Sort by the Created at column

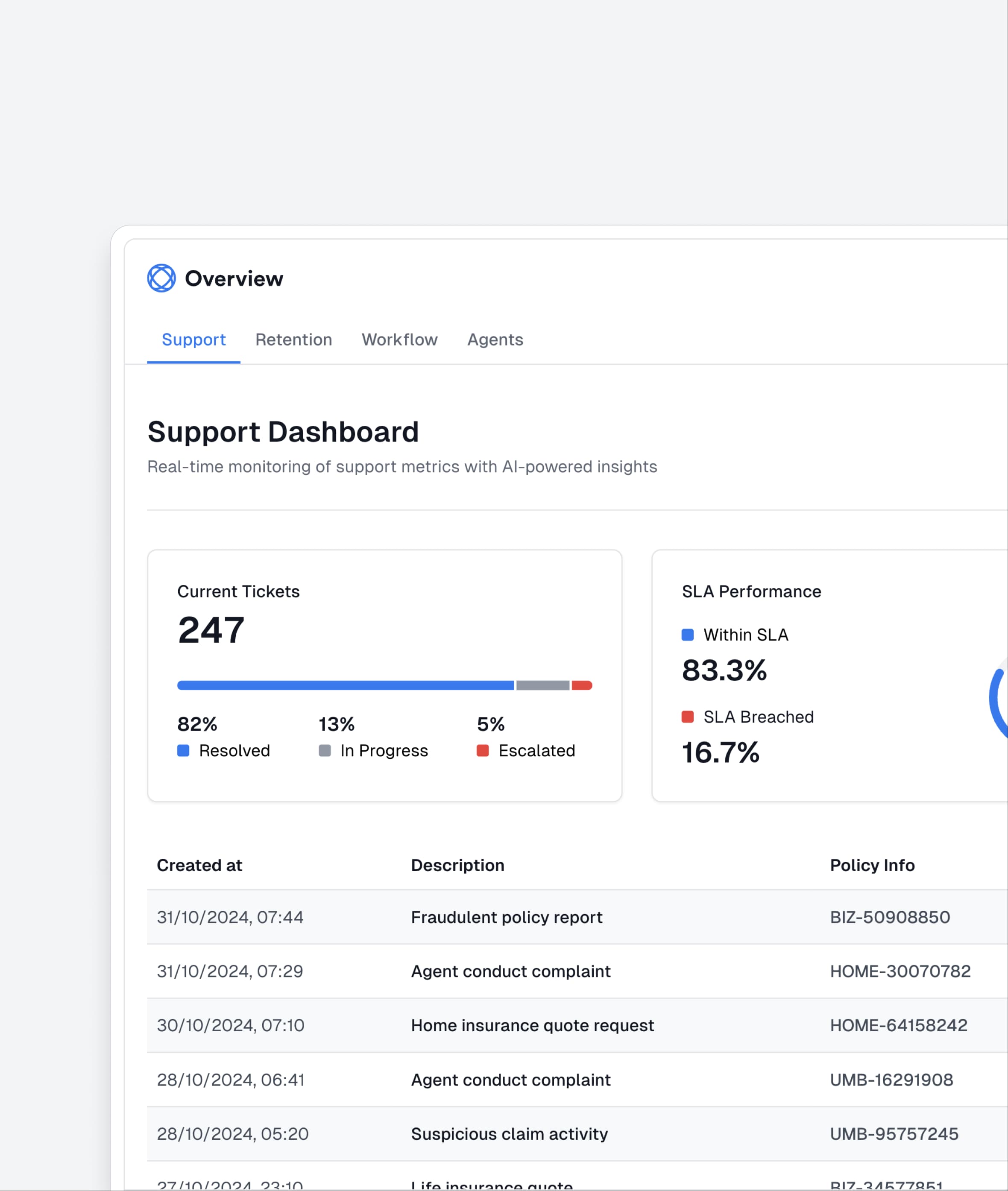[199, 866]
